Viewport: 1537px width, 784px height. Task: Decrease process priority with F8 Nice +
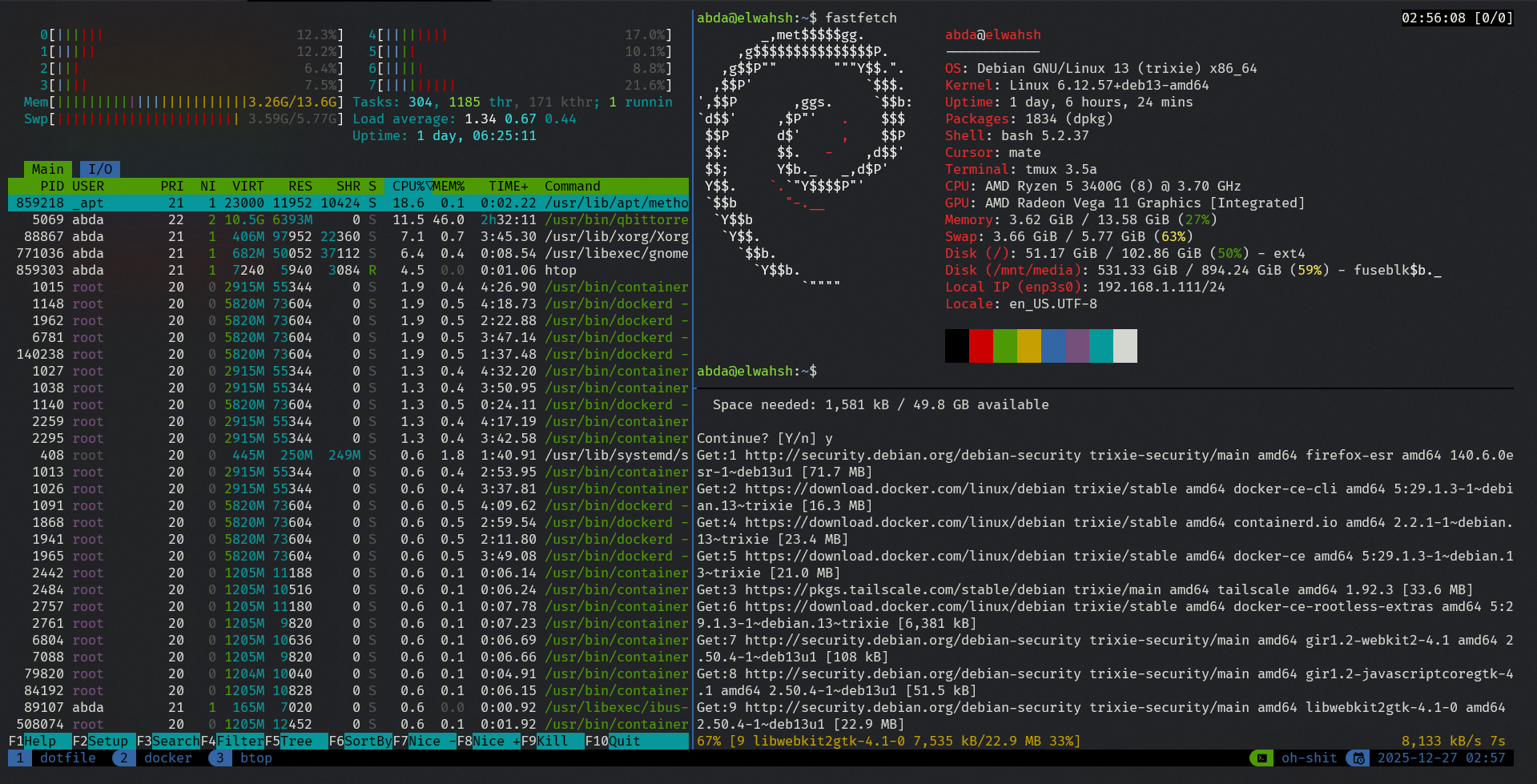[488, 742]
